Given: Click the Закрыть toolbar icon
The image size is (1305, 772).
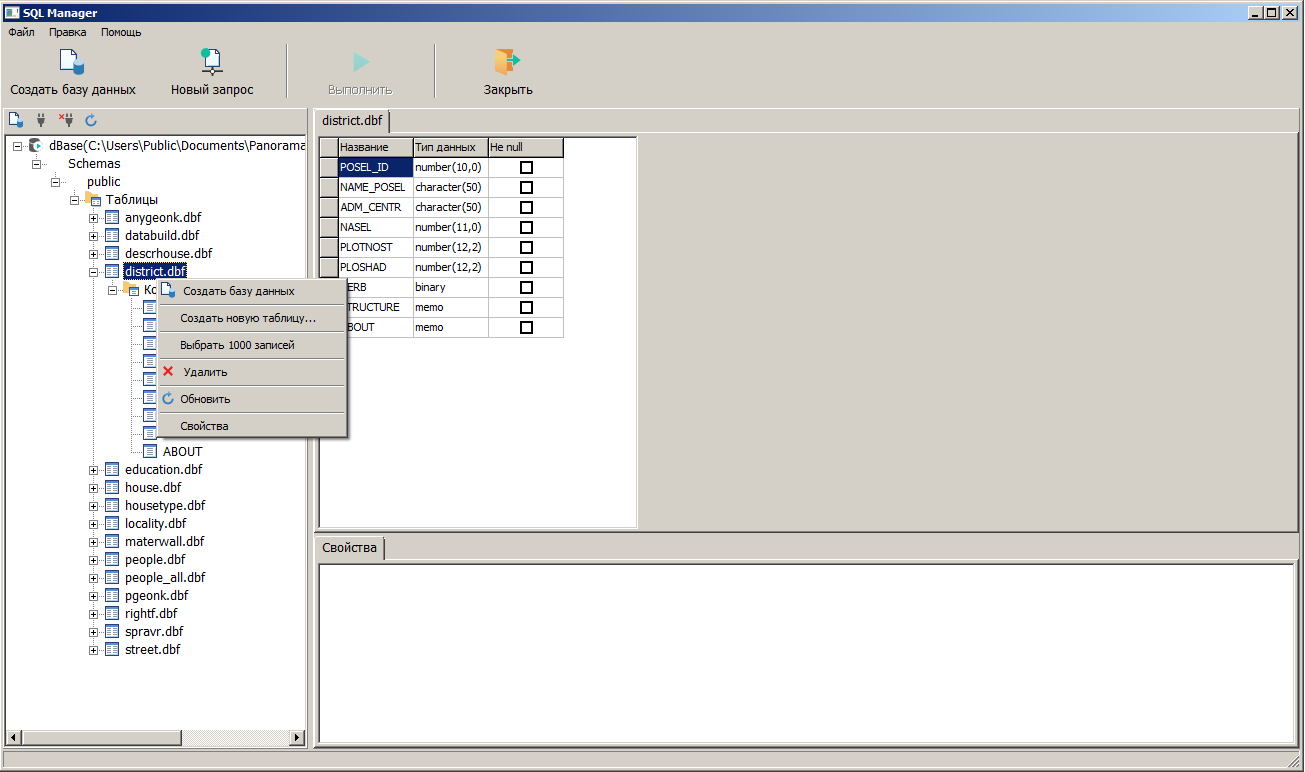Looking at the screenshot, I should click(508, 62).
